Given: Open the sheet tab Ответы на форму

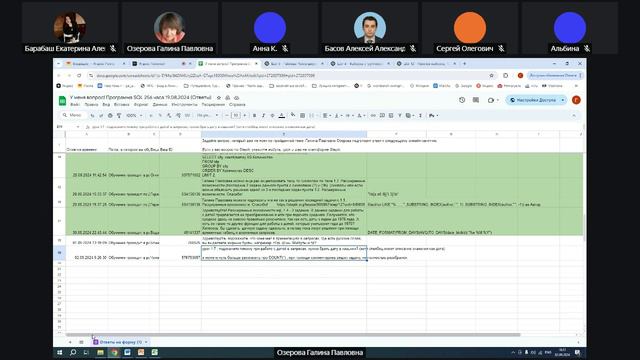Looking at the screenshot, I should [121, 342].
